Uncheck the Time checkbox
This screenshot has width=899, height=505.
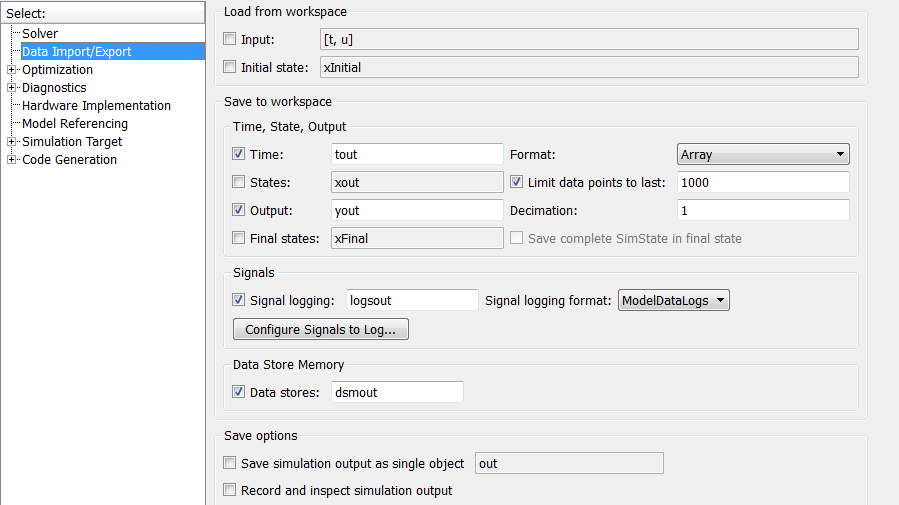[x=238, y=155]
